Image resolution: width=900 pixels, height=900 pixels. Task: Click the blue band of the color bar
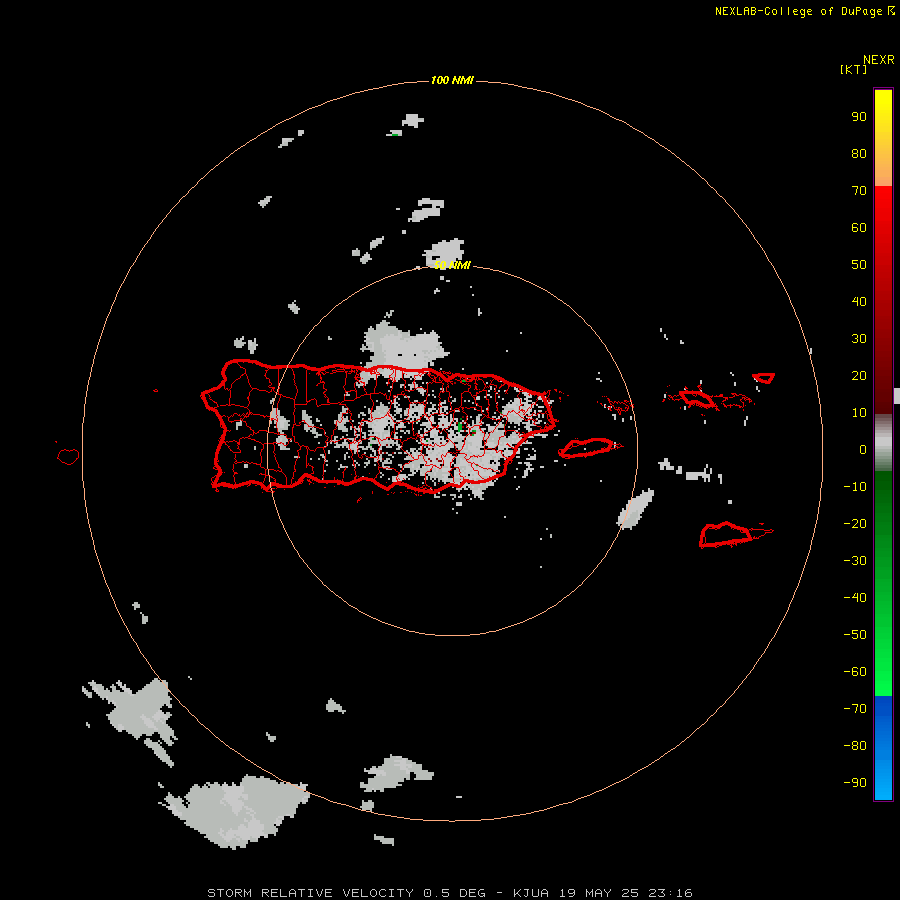pyautogui.click(x=883, y=748)
